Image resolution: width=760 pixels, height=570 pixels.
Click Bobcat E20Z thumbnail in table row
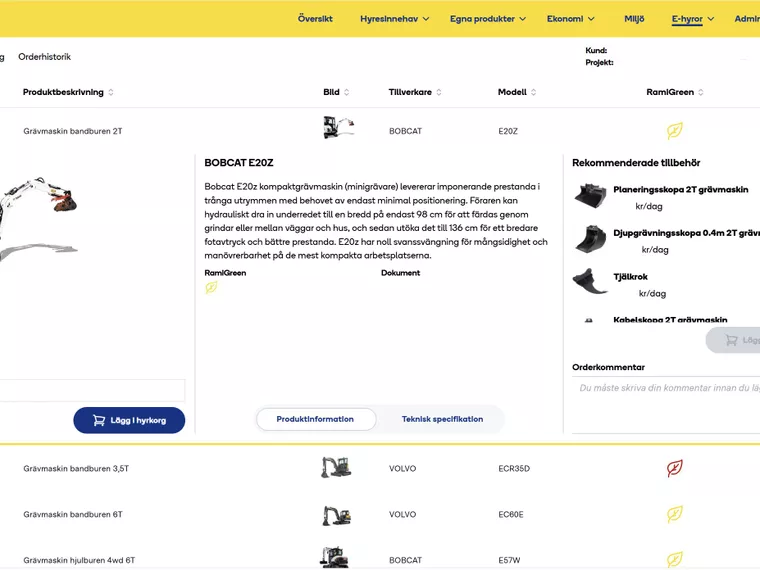pyautogui.click(x=338, y=127)
